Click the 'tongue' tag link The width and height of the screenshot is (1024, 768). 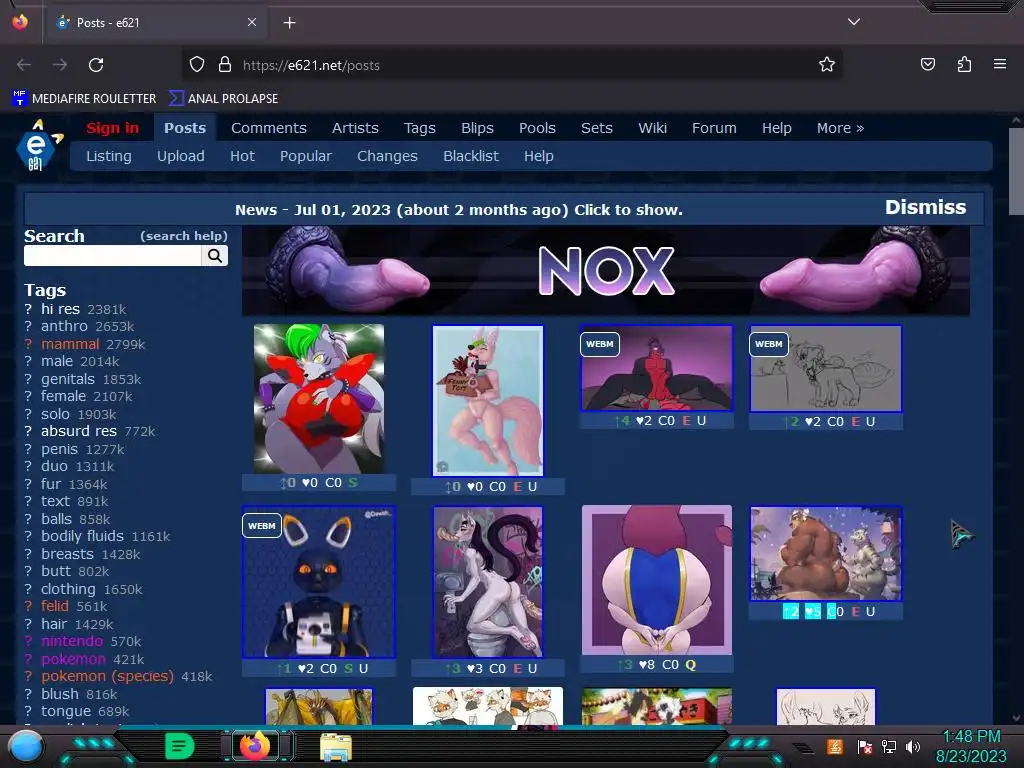[x=66, y=711]
